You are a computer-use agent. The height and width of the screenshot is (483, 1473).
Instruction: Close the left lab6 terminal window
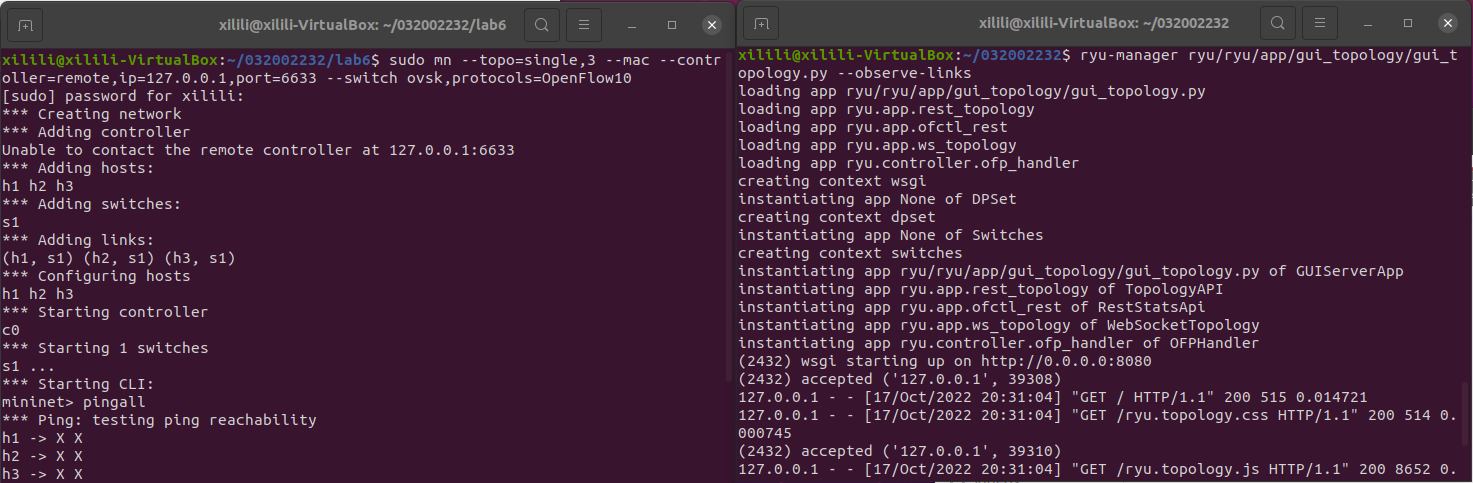tap(712, 24)
